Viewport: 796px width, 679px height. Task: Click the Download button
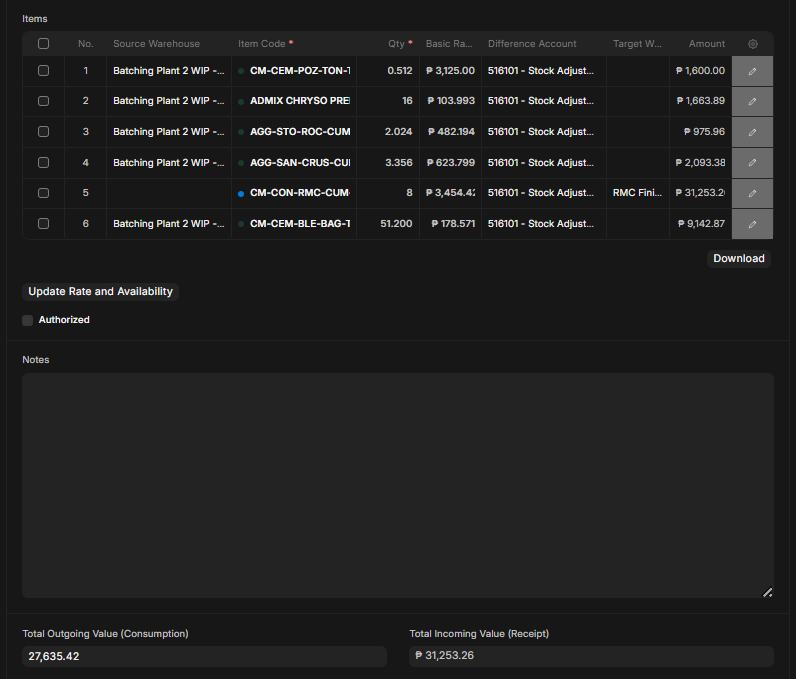[x=739, y=258]
